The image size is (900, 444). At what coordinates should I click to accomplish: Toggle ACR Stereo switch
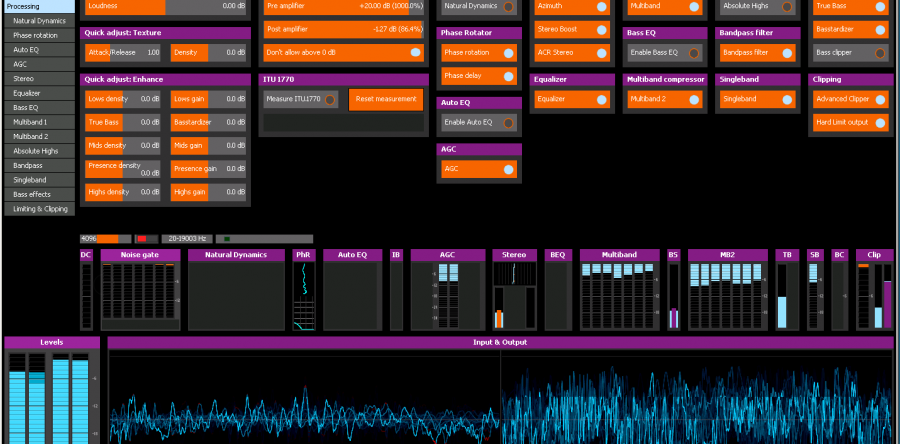coord(572,53)
